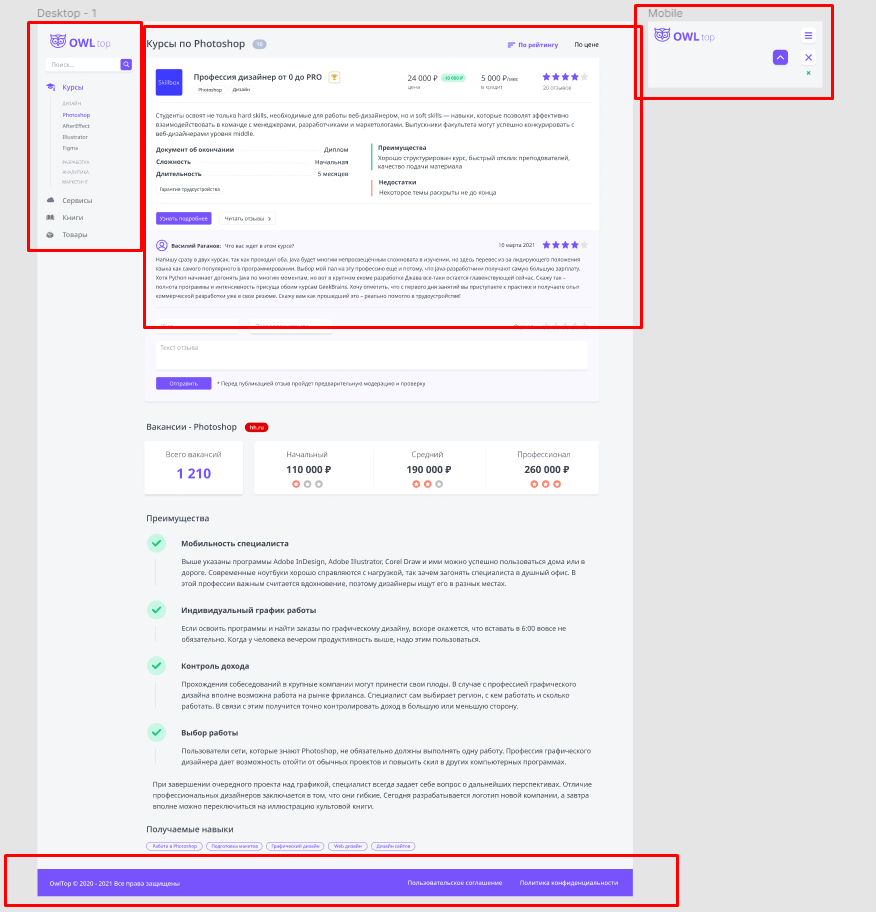
Task: Open the hamburger menu in the Mobile frame
Action: [809, 35]
